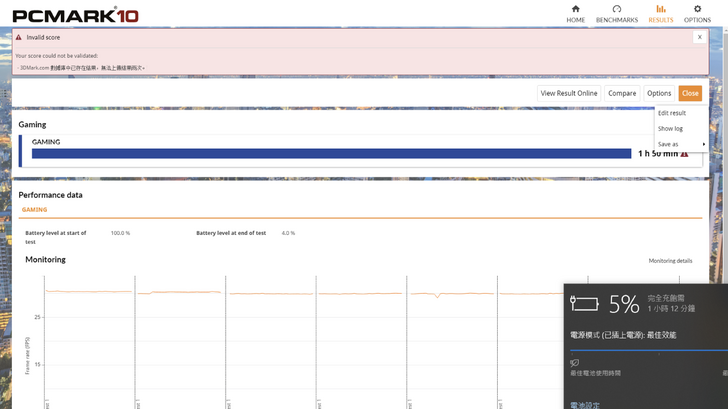
Task: Open the Benchmarks section
Action: (x=616, y=13)
